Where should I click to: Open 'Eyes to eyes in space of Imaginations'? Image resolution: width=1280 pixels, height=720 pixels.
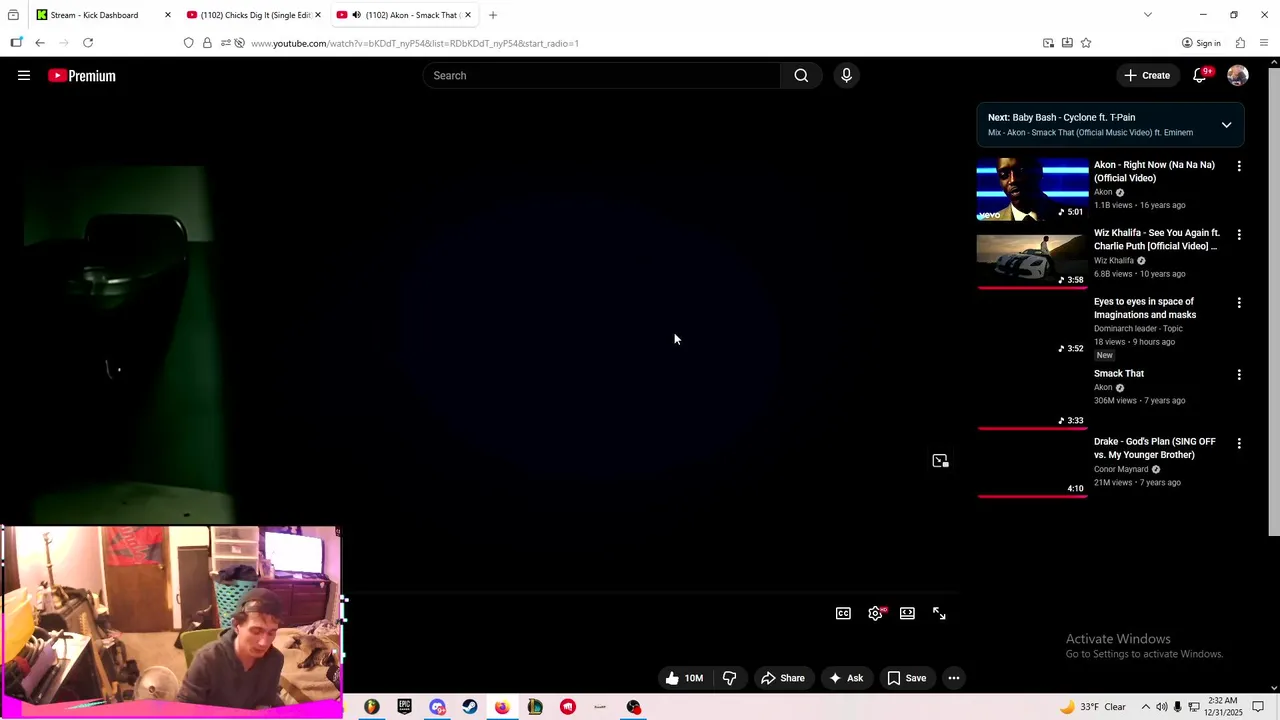(1145, 308)
